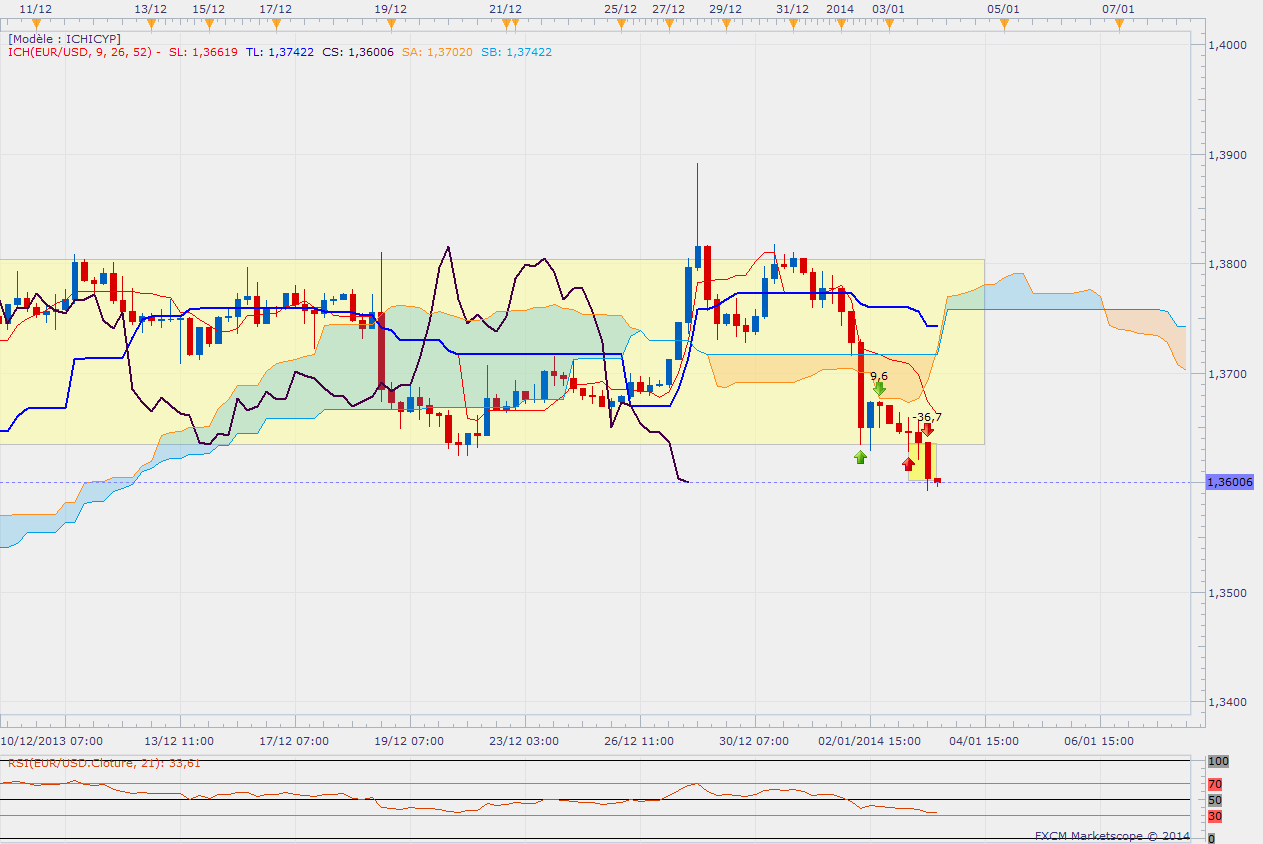The image size is (1263, 844).
Task: Click the RSI(EUR/USD.Cloture, 21) indicator label
Action: [104, 763]
